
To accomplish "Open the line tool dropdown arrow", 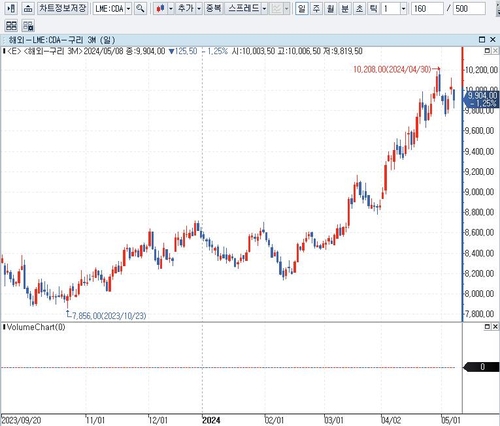I will coord(286,8).
